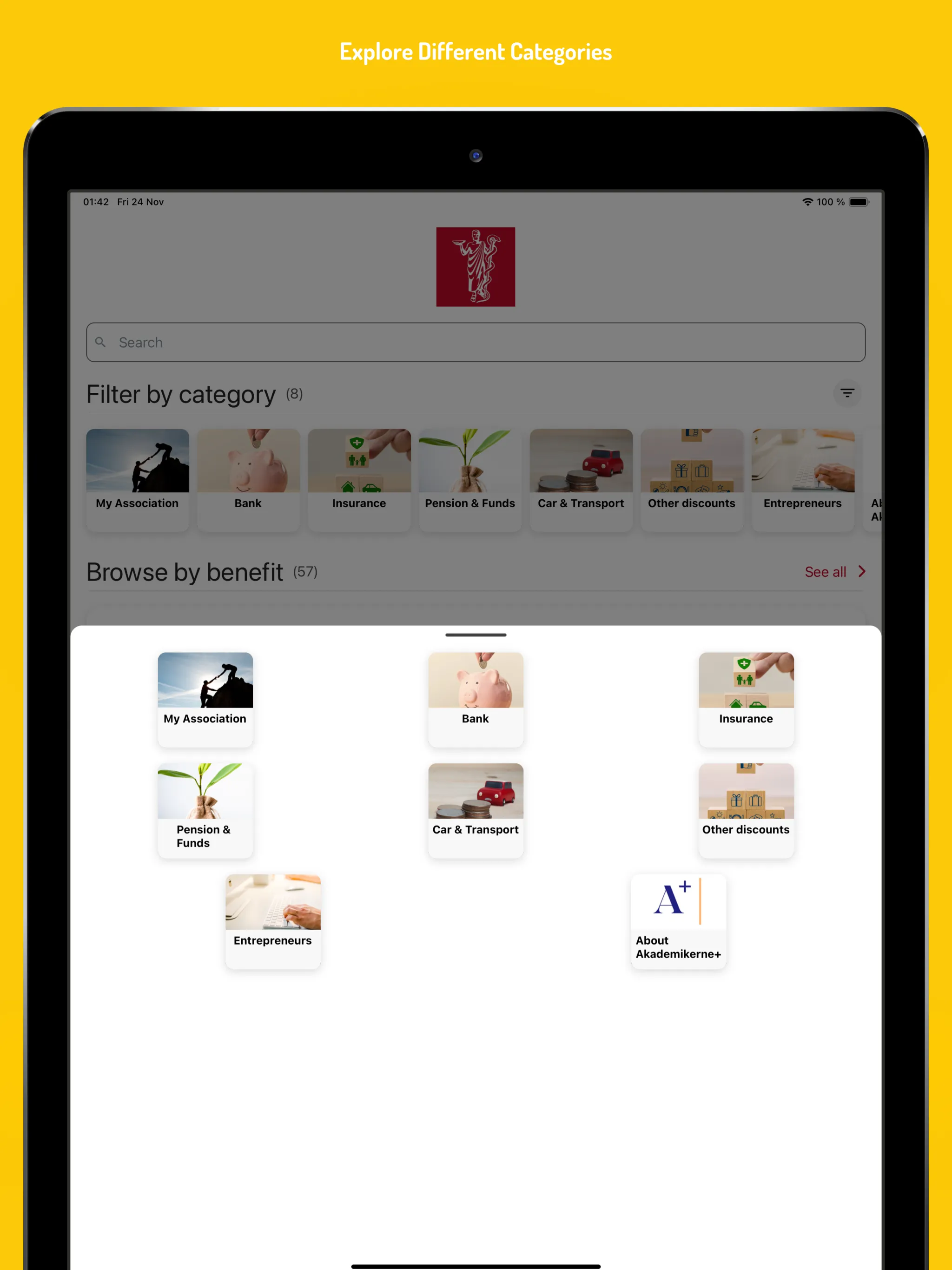Click the Search input field
The width and height of the screenshot is (952, 1270).
click(x=476, y=342)
